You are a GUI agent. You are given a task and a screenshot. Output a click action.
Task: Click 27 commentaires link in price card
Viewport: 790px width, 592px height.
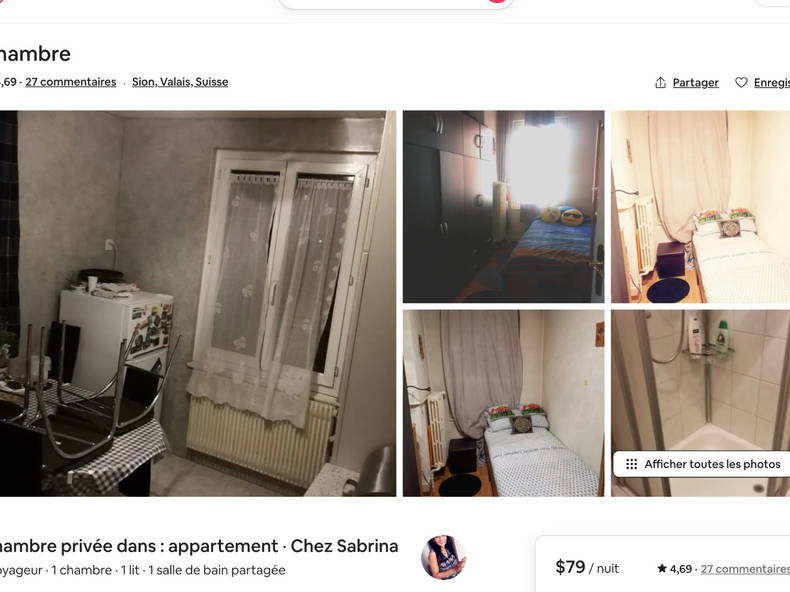[x=745, y=569]
